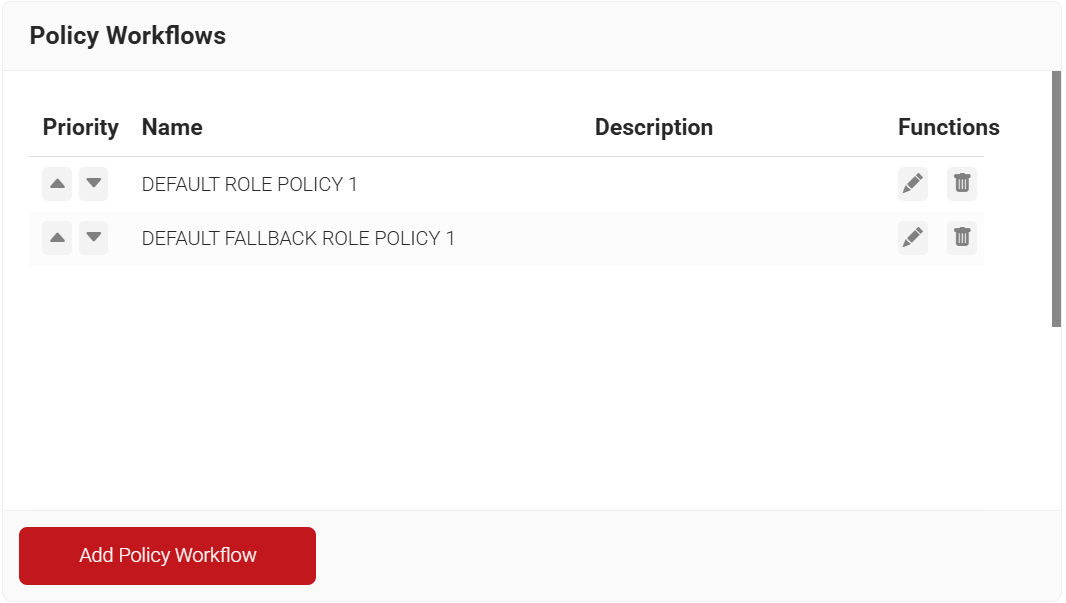
Task: Delete DEFAULT ROLE POLICY 1 using trash icon
Action: tap(961, 184)
